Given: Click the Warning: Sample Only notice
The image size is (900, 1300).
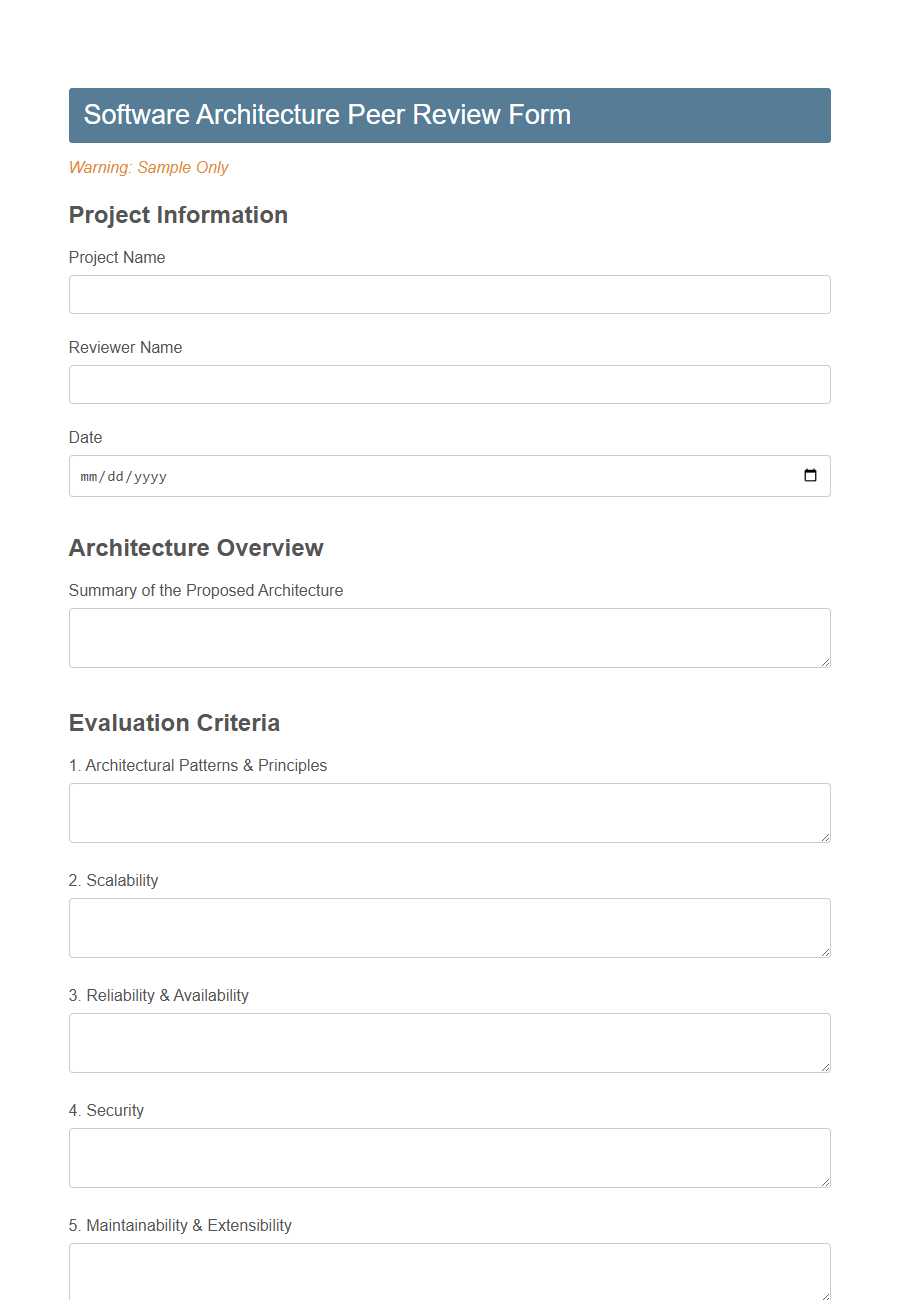Looking at the screenshot, I should pyautogui.click(x=148, y=168).
